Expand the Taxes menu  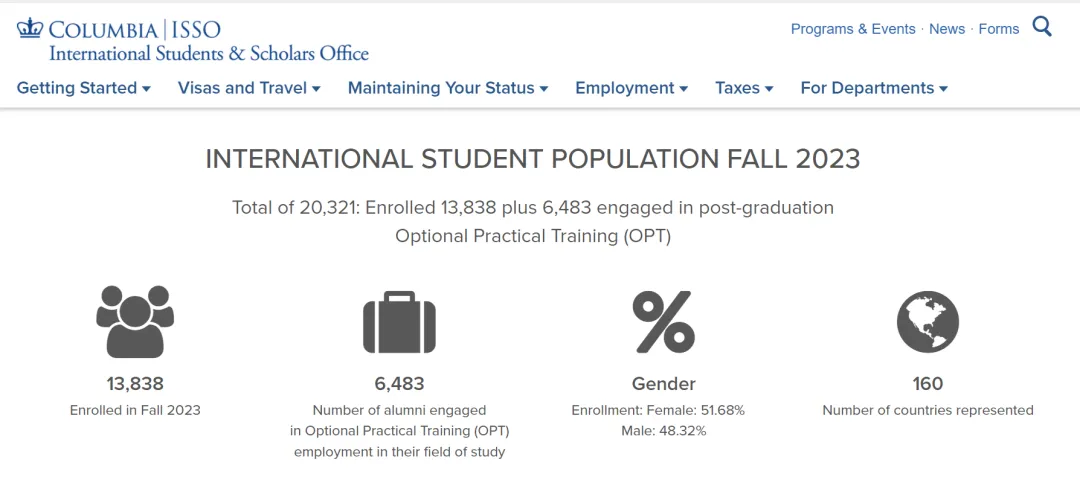click(x=744, y=88)
